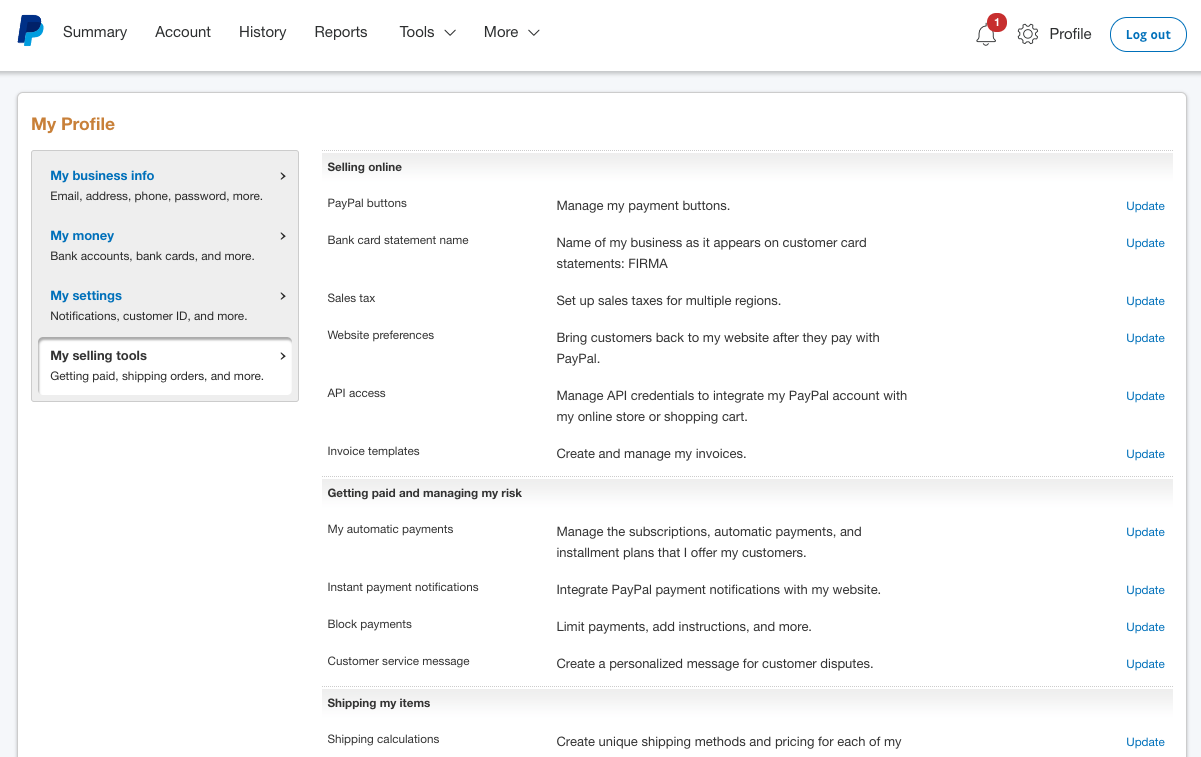Click the 'API access' row label
Viewport: 1201px width, 757px height.
coord(356,393)
